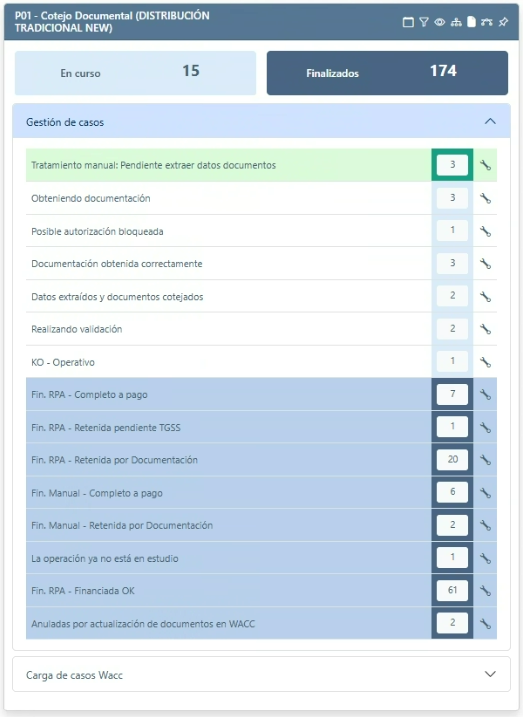Open count 61 for Fin. RPA Financiada OK
Viewport: 523px width, 717px height.
click(452, 590)
